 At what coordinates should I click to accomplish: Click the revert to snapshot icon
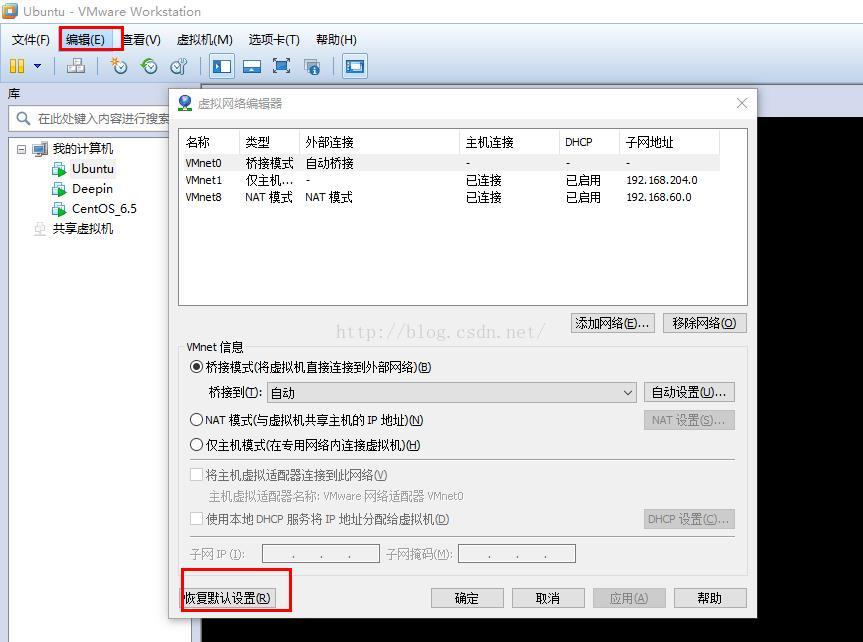(149, 66)
